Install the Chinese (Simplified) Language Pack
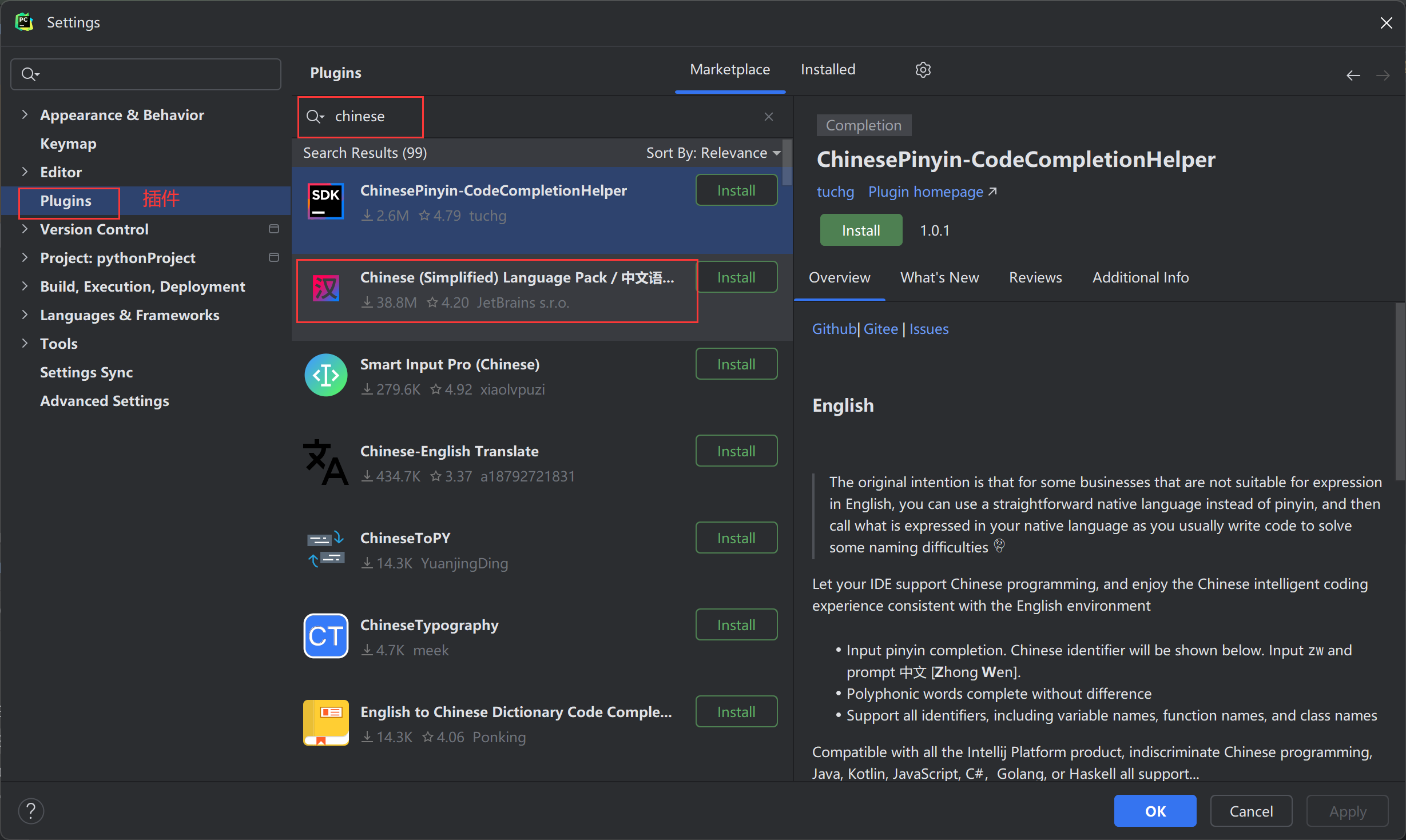1406x840 pixels. 736,277
